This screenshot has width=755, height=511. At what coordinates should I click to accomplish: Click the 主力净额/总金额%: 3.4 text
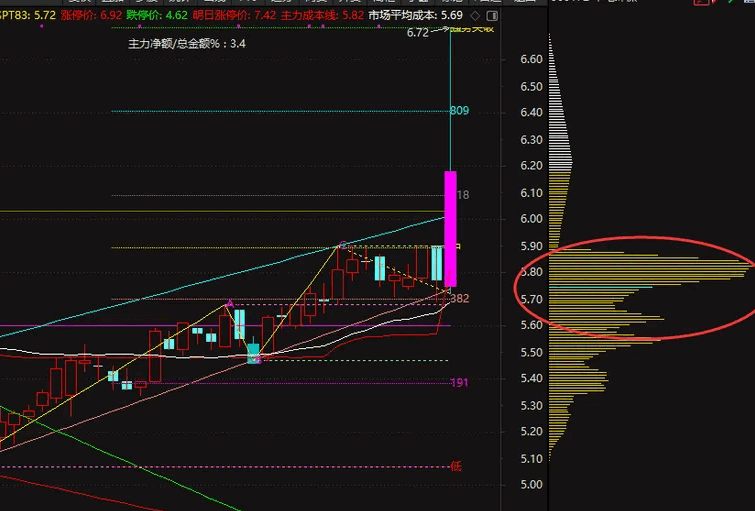[187, 44]
